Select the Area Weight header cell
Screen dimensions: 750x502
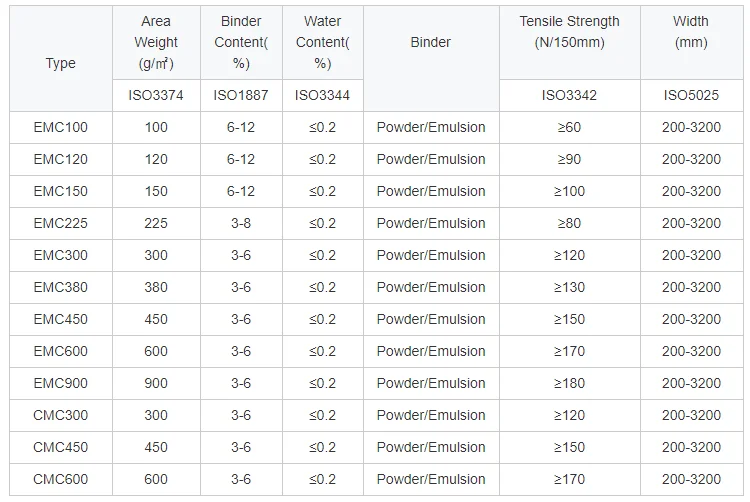tap(156, 43)
